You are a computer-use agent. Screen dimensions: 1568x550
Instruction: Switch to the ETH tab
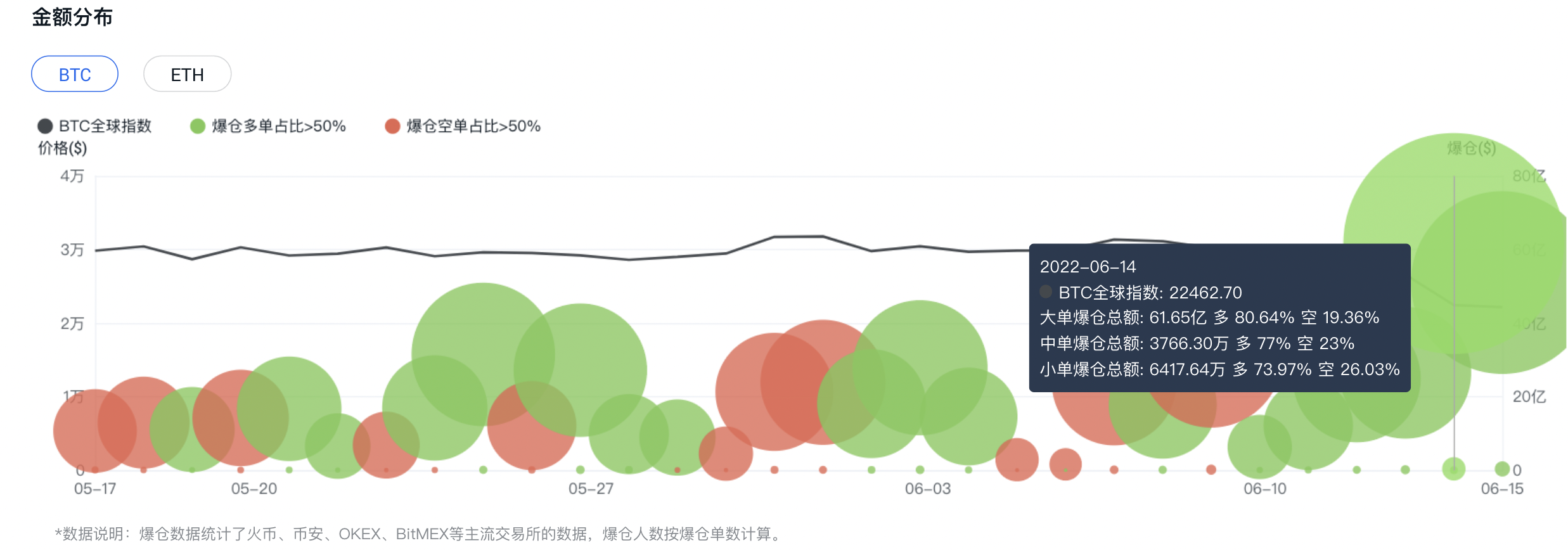pos(187,74)
